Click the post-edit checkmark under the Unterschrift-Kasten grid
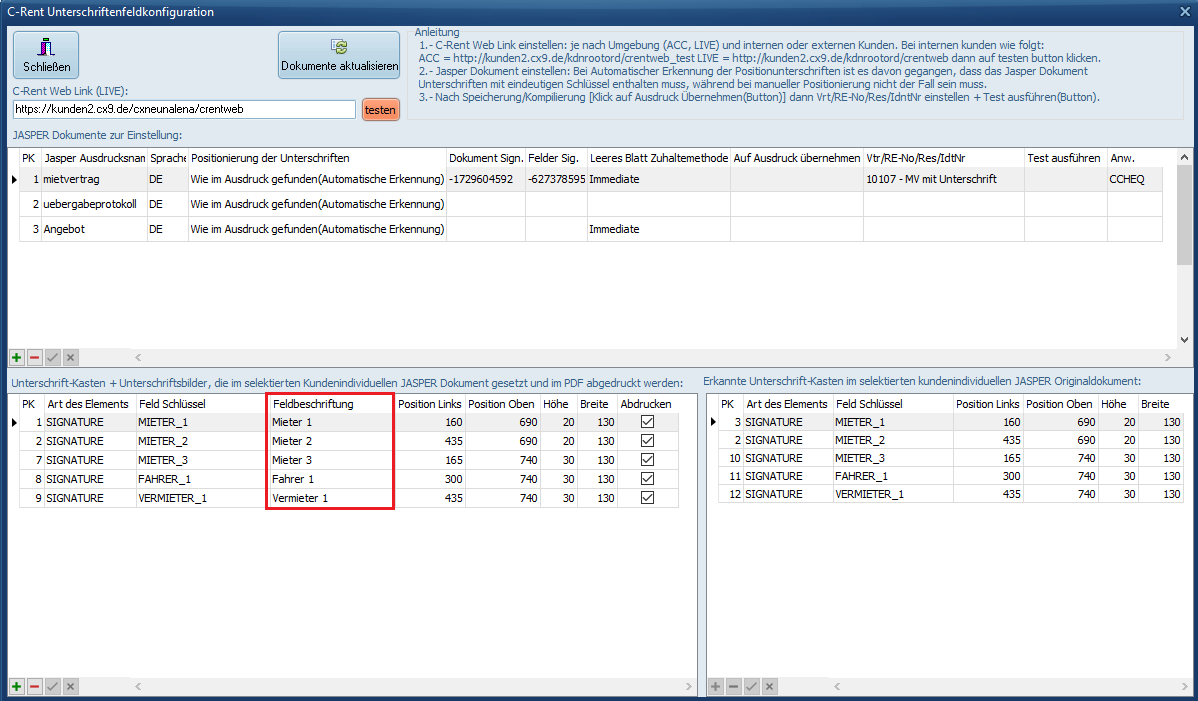Image resolution: width=1198 pixels, height=701 pixels. pos(52,686)
